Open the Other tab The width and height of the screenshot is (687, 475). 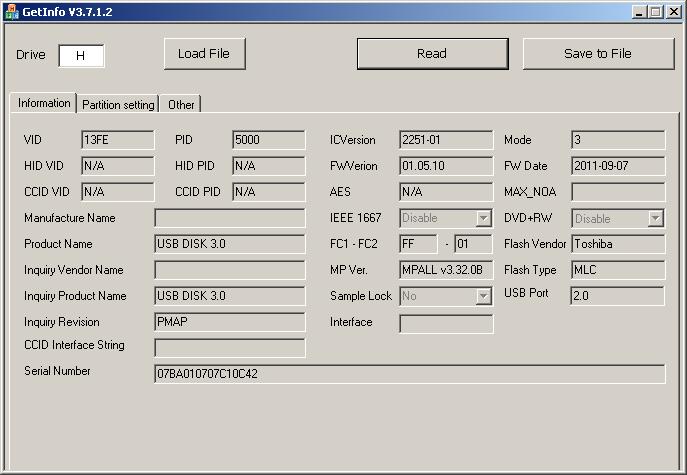pyautogui.click(x=181, y=105)
